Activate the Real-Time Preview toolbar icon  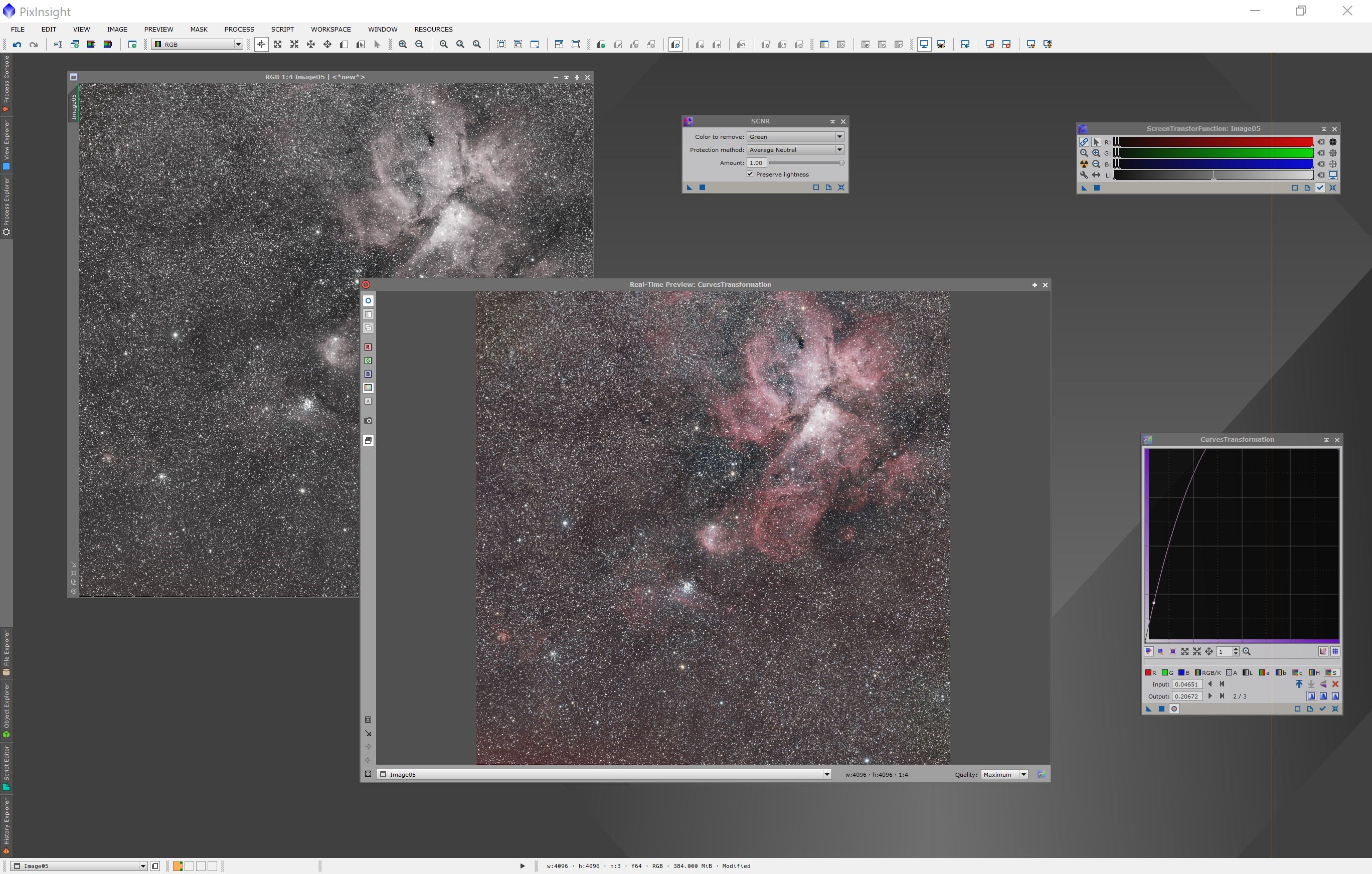[x=676, y=45]
